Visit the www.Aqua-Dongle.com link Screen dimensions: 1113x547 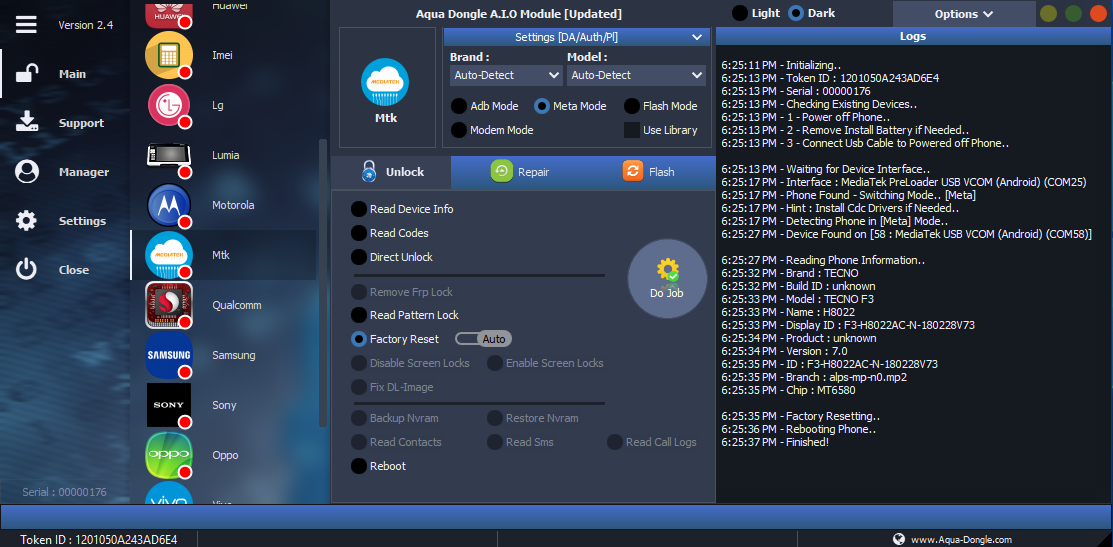[961, 540]
